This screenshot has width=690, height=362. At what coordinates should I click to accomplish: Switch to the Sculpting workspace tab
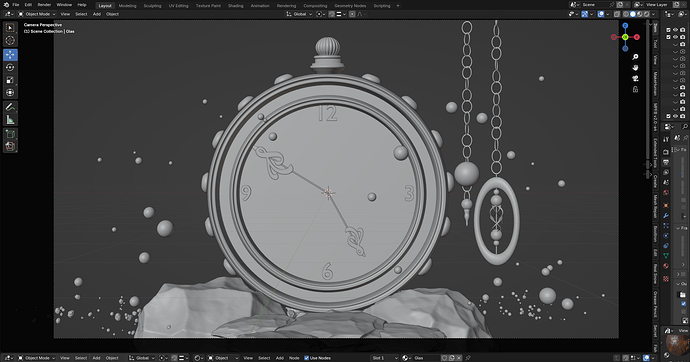point(152,6)
